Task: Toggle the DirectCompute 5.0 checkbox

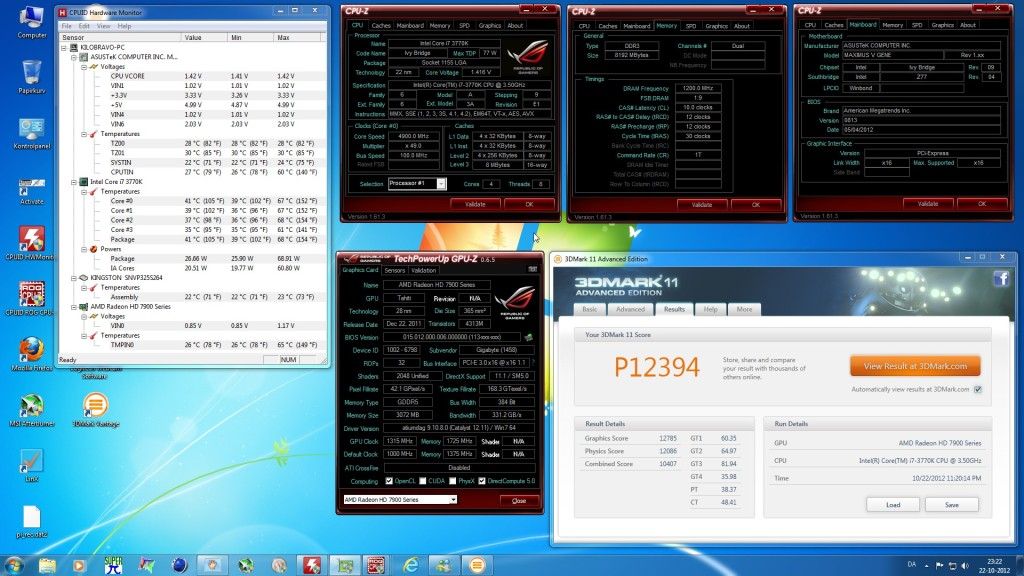Action: (482, 481)
